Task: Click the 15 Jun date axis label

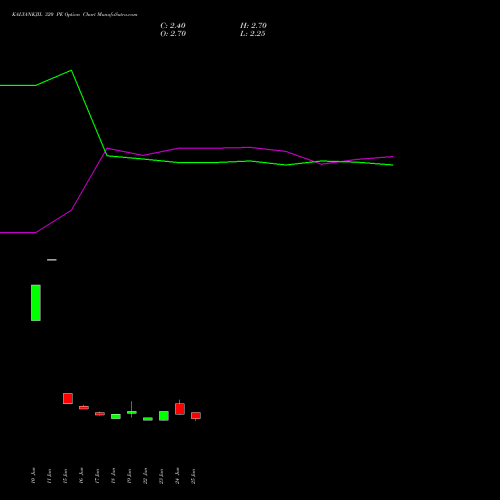Action: pyautogui.click(x=65, y=475)
